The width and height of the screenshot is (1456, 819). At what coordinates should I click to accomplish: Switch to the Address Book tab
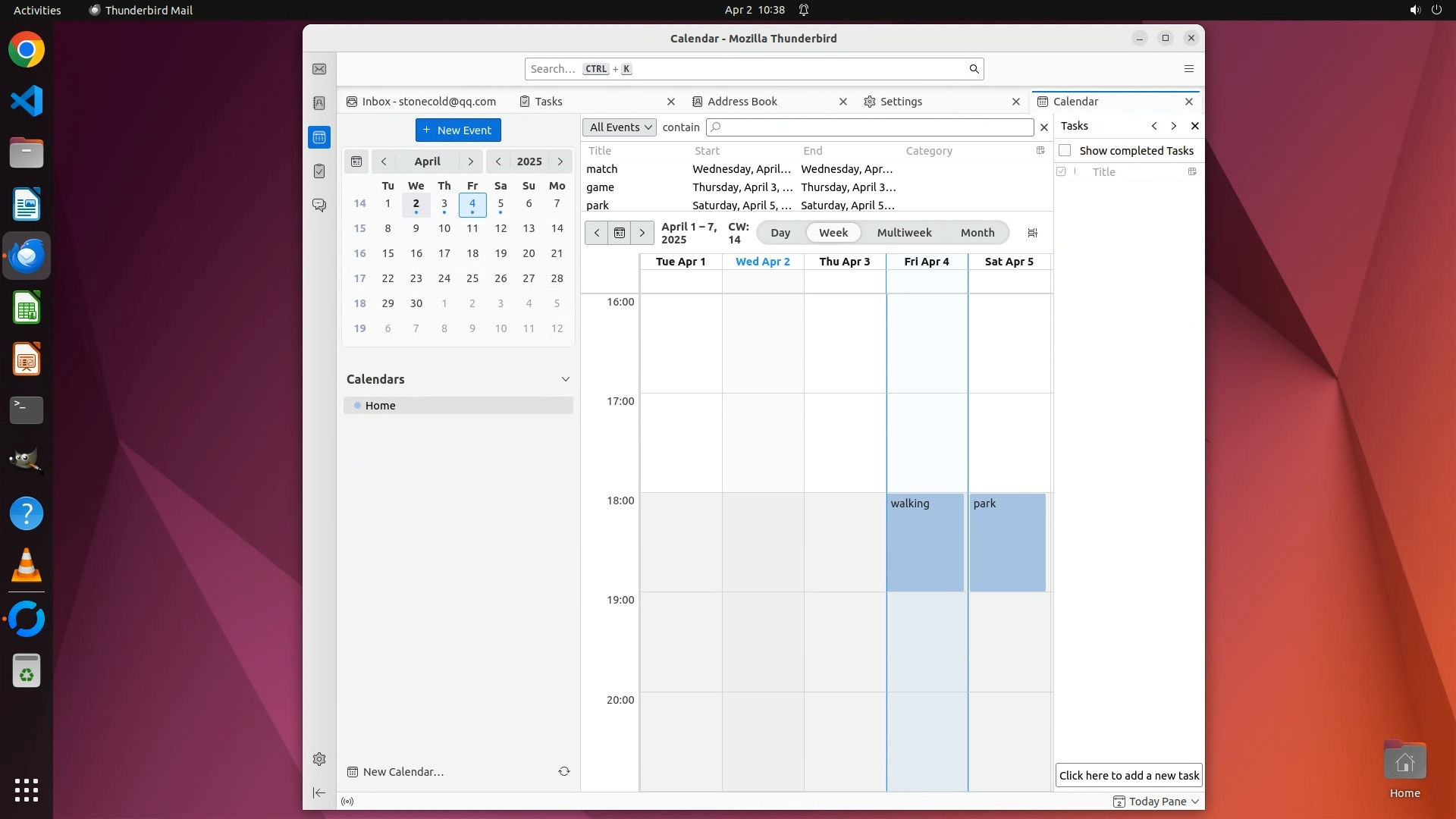[742, 102]
